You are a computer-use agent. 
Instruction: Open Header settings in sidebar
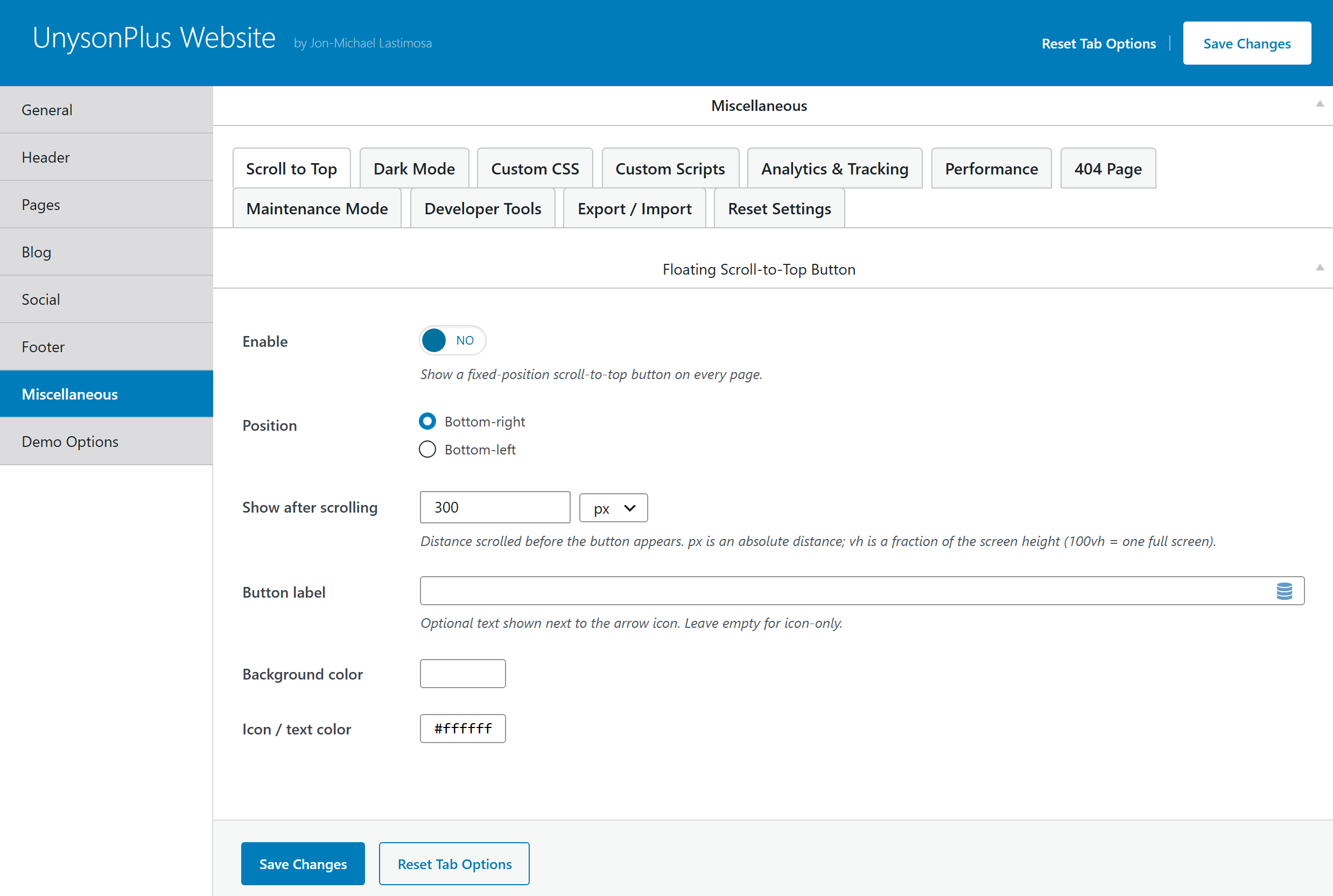106,157
